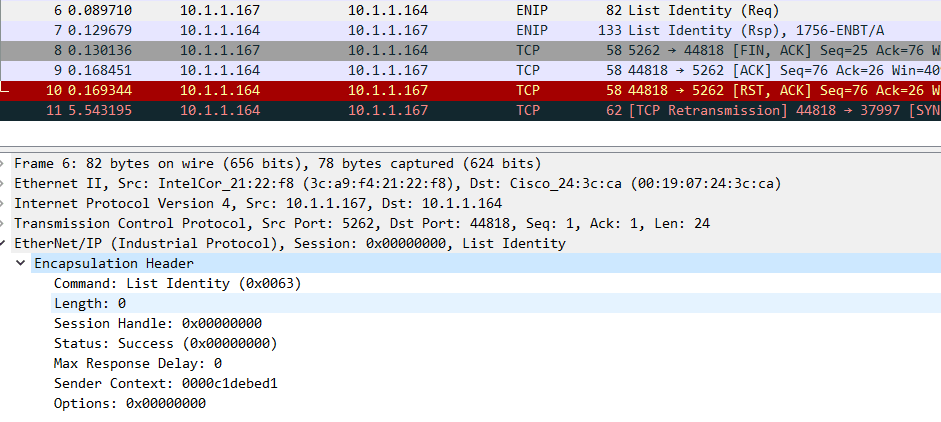Screen dimensions: 941x422
Task: Select Sender Context 0000c1debed1 field
Action: [x=166, y=384]
